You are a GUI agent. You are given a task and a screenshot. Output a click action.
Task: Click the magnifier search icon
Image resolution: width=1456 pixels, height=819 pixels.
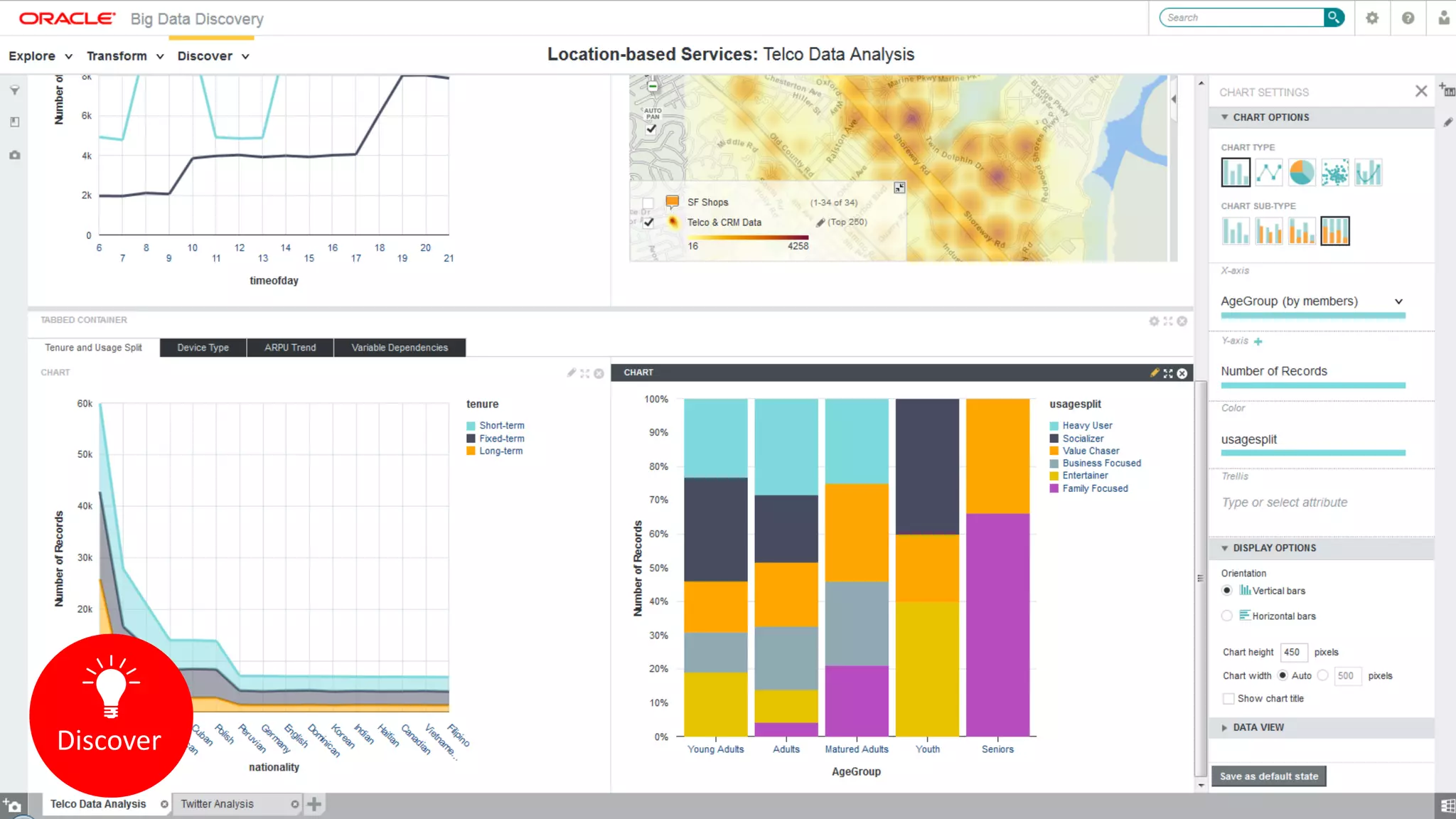(x=1334, y=17)
